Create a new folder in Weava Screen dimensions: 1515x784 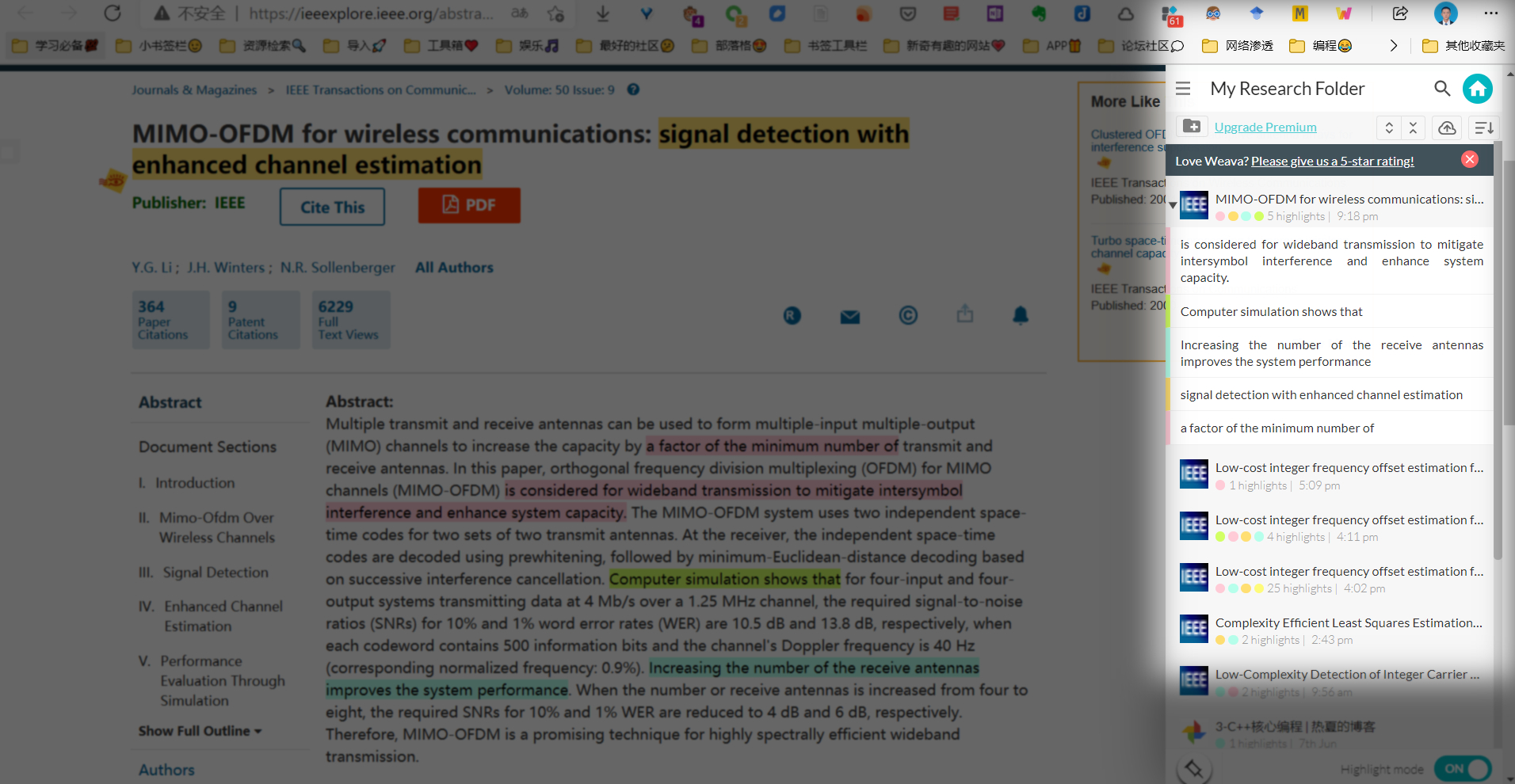pos(1192,126)
